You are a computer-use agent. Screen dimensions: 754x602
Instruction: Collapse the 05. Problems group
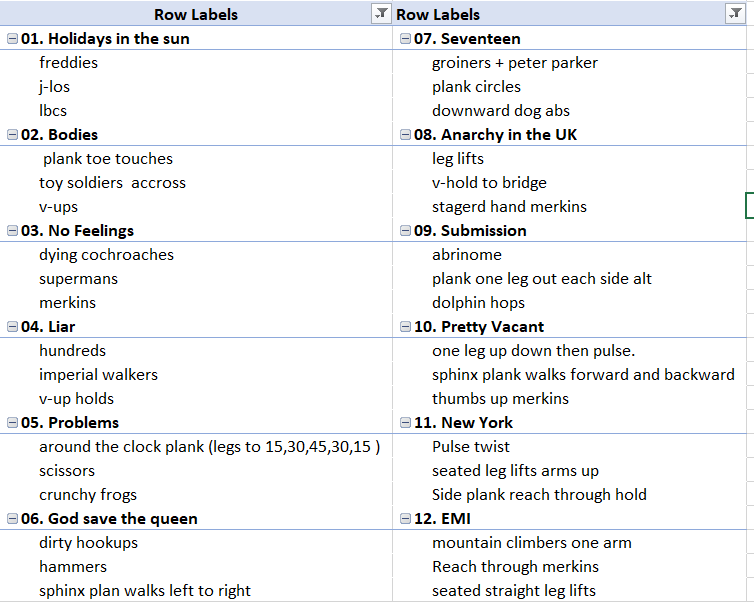pos(12,423)
